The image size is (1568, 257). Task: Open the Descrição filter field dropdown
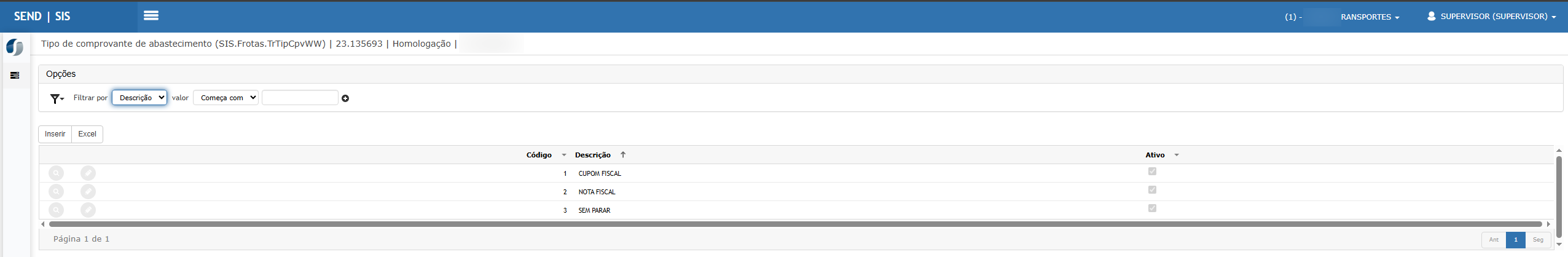tap(139, 98)
